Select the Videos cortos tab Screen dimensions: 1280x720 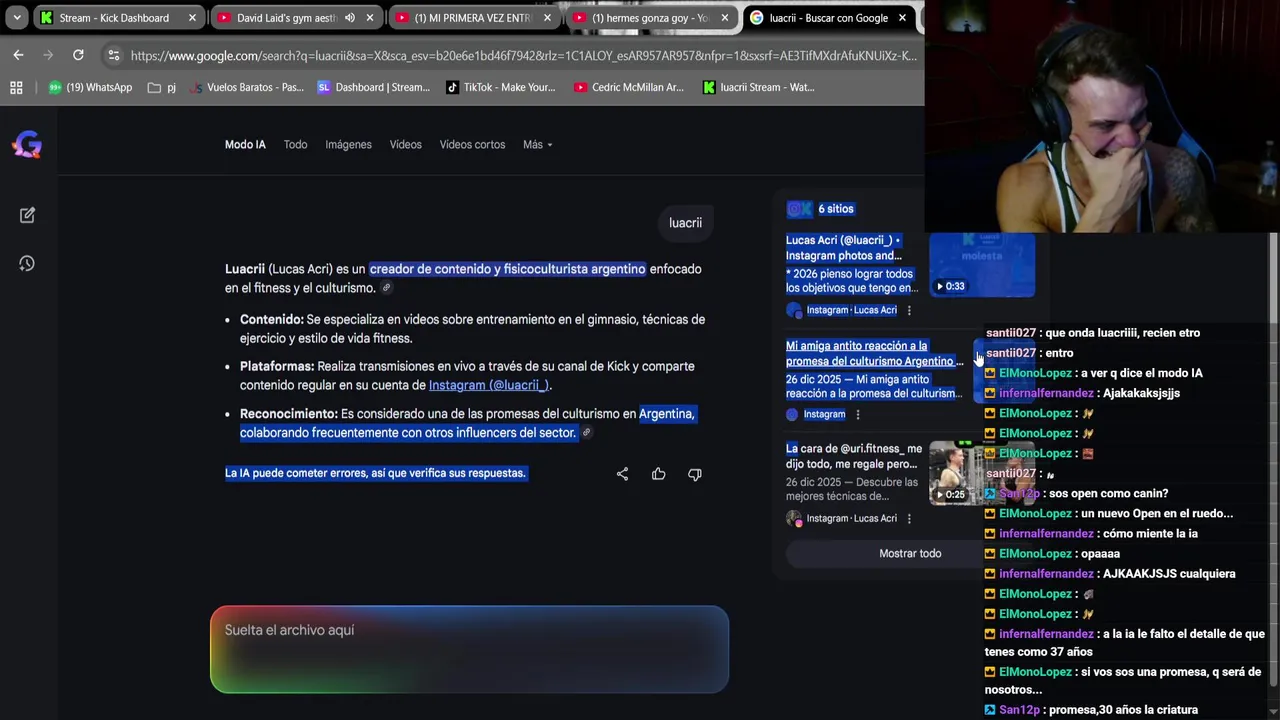point(472,144)
